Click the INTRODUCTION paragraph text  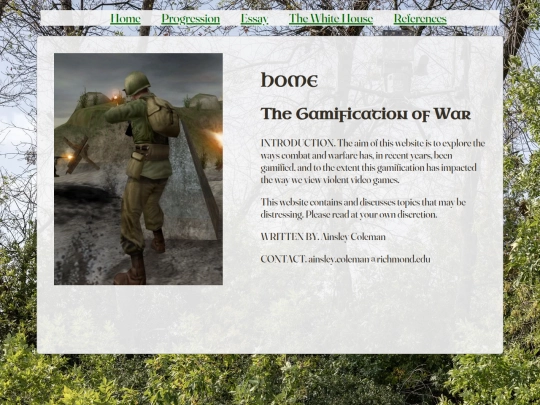pyautogui.click(x=373, y=161)
